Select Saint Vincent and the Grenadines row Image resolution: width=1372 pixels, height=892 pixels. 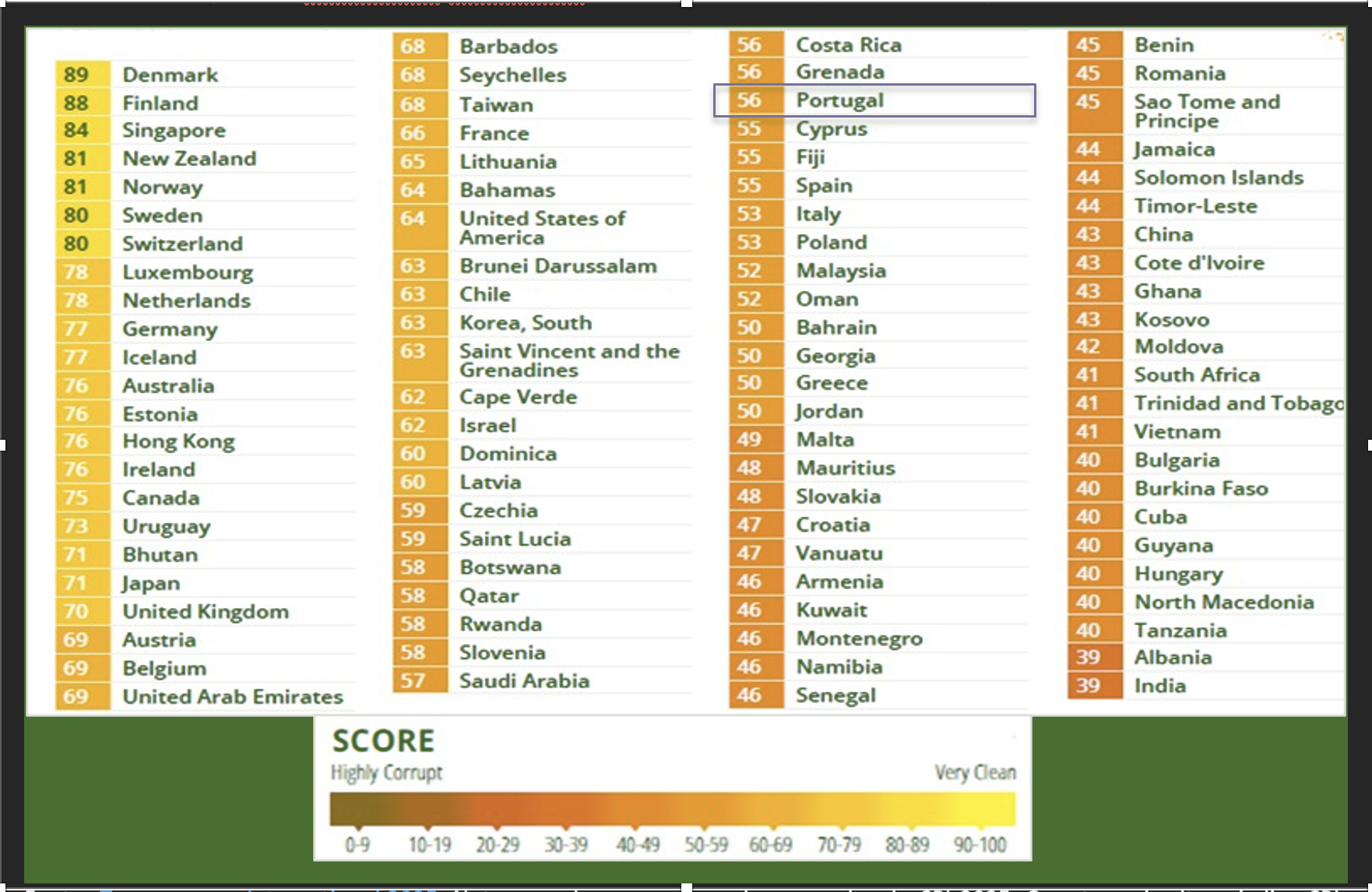(568, 360)
